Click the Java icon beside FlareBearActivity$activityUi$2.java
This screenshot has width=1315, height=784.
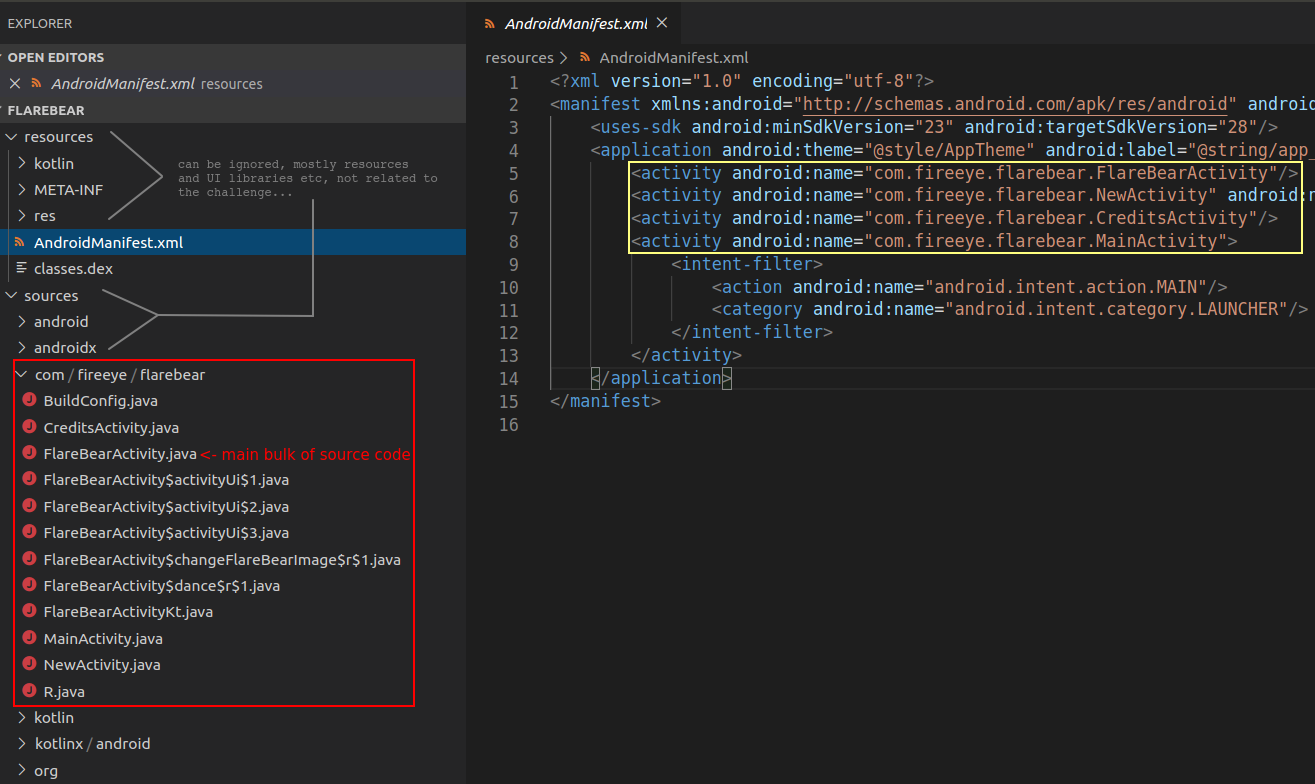pyautogui.click(x=29, y=506)
